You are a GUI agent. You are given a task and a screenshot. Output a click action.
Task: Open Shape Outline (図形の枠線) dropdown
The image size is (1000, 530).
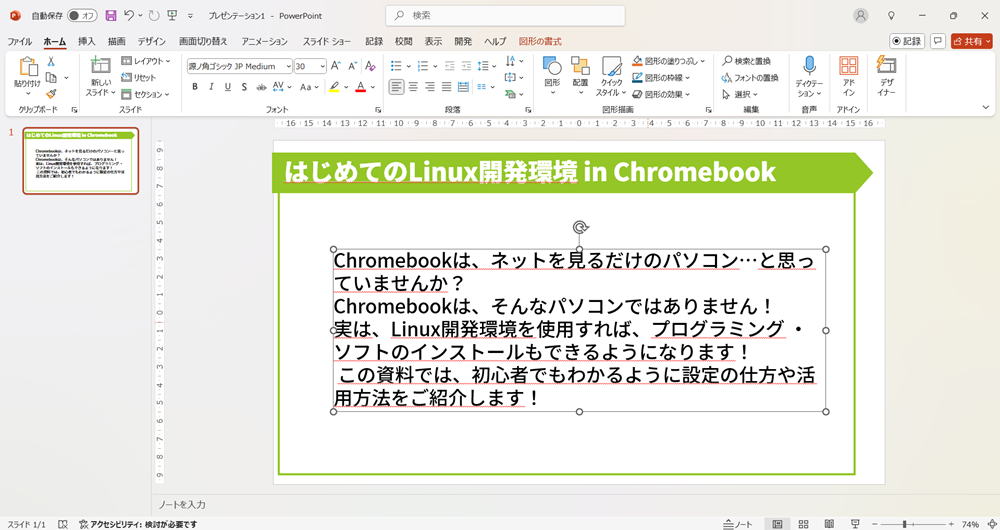tap(661, 78)
